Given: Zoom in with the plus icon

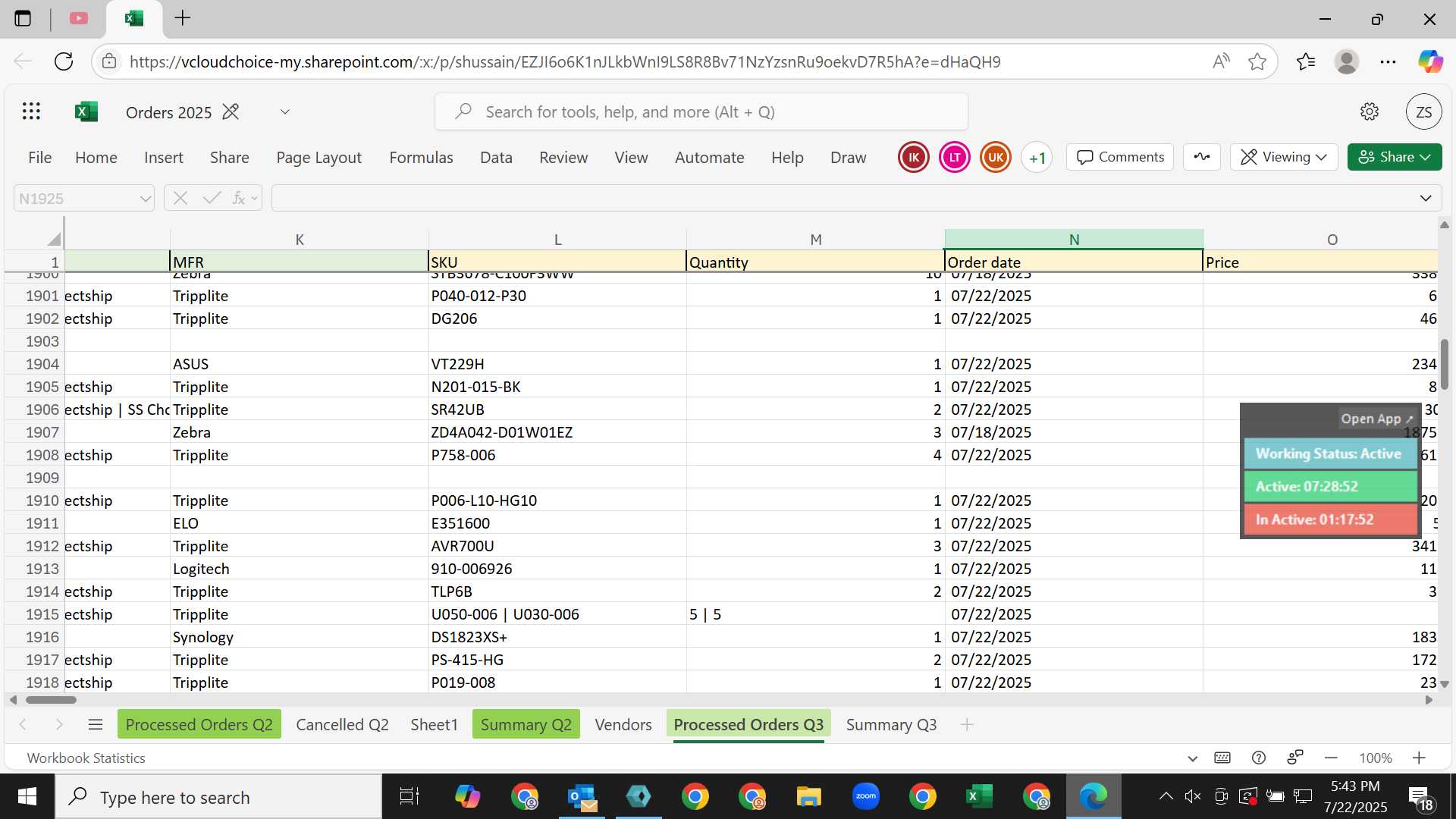Looking at the screenshot, I should pos(1419,758).
